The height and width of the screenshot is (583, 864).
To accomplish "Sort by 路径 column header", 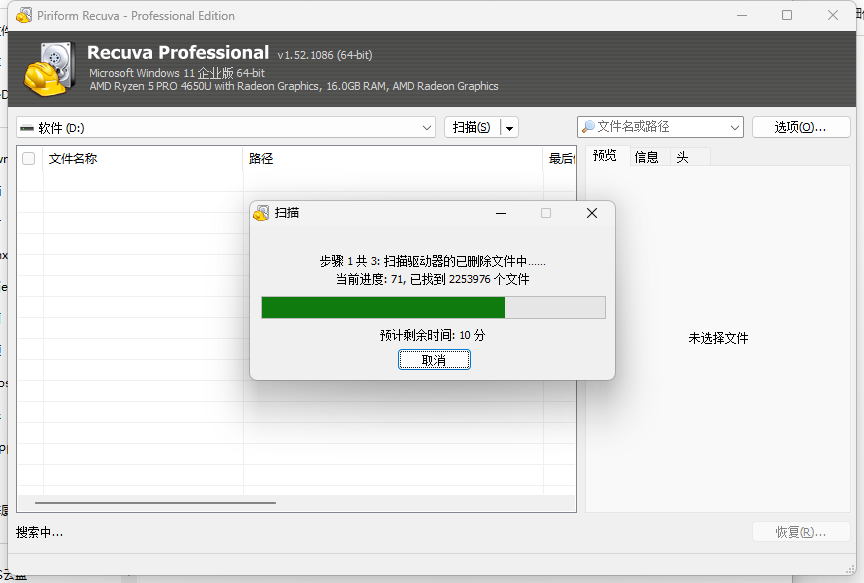I will coord(393,159).
